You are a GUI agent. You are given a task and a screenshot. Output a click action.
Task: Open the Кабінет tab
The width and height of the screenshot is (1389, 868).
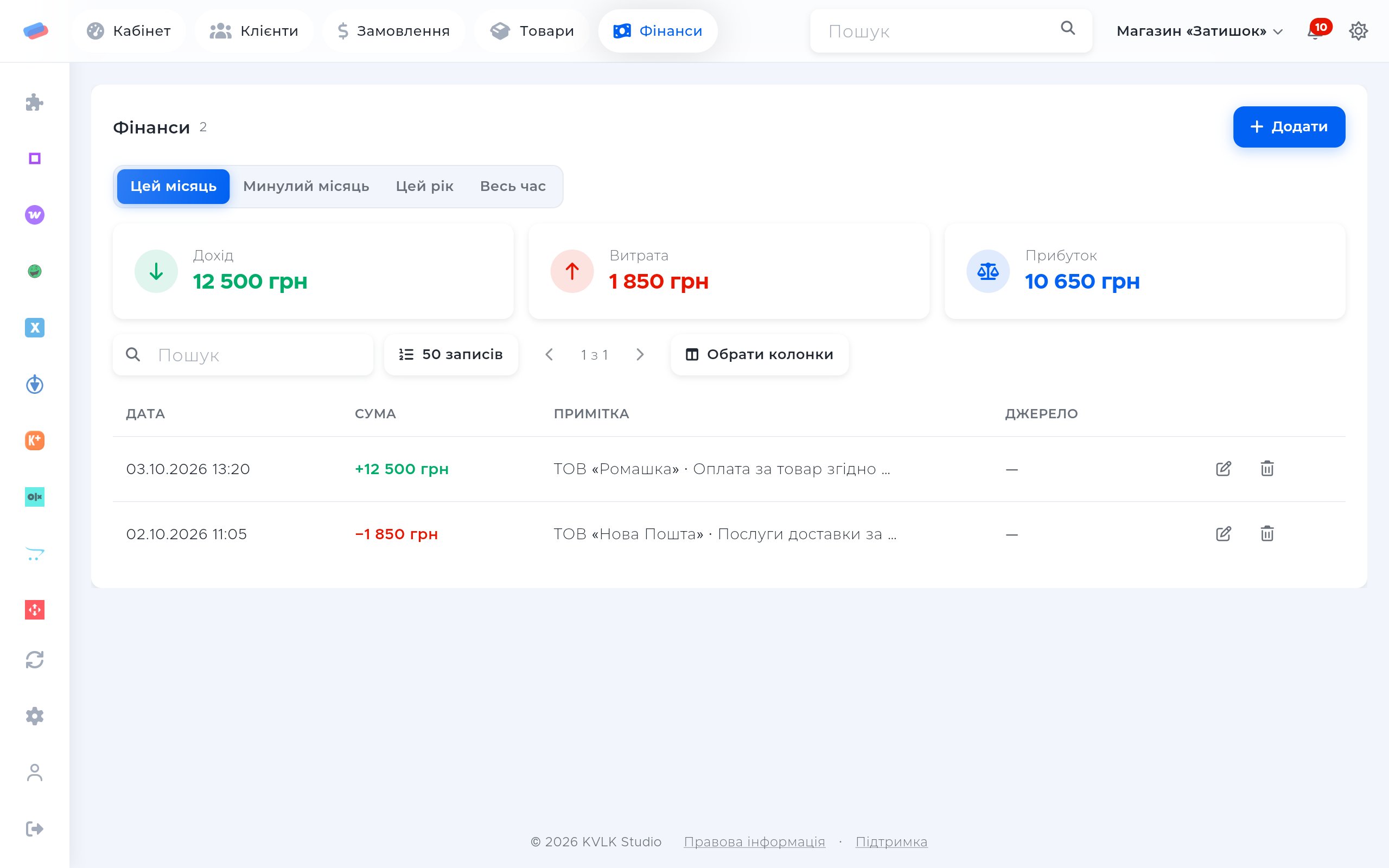129,31
